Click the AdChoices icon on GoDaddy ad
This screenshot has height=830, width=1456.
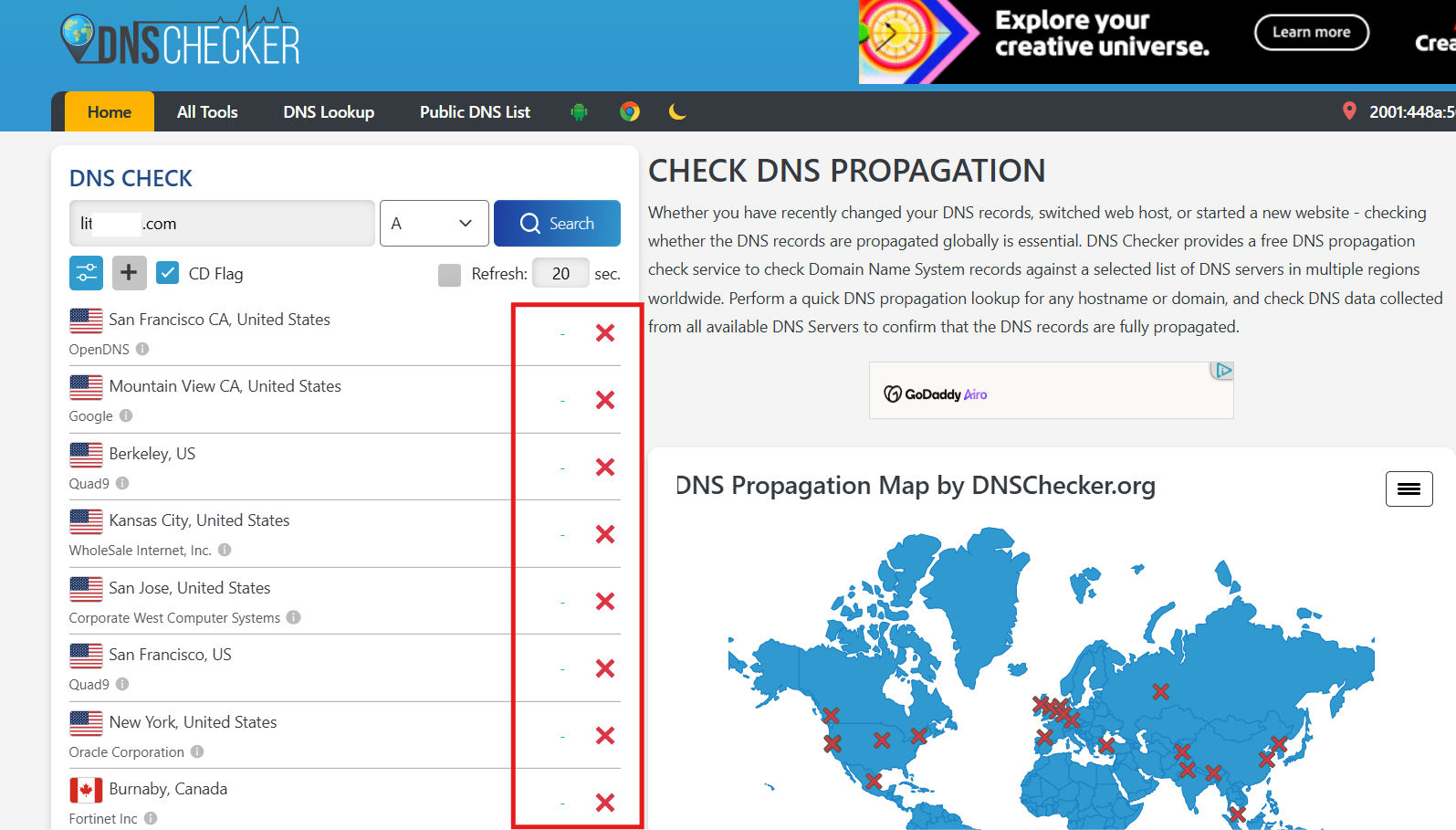pos(1222,370)
